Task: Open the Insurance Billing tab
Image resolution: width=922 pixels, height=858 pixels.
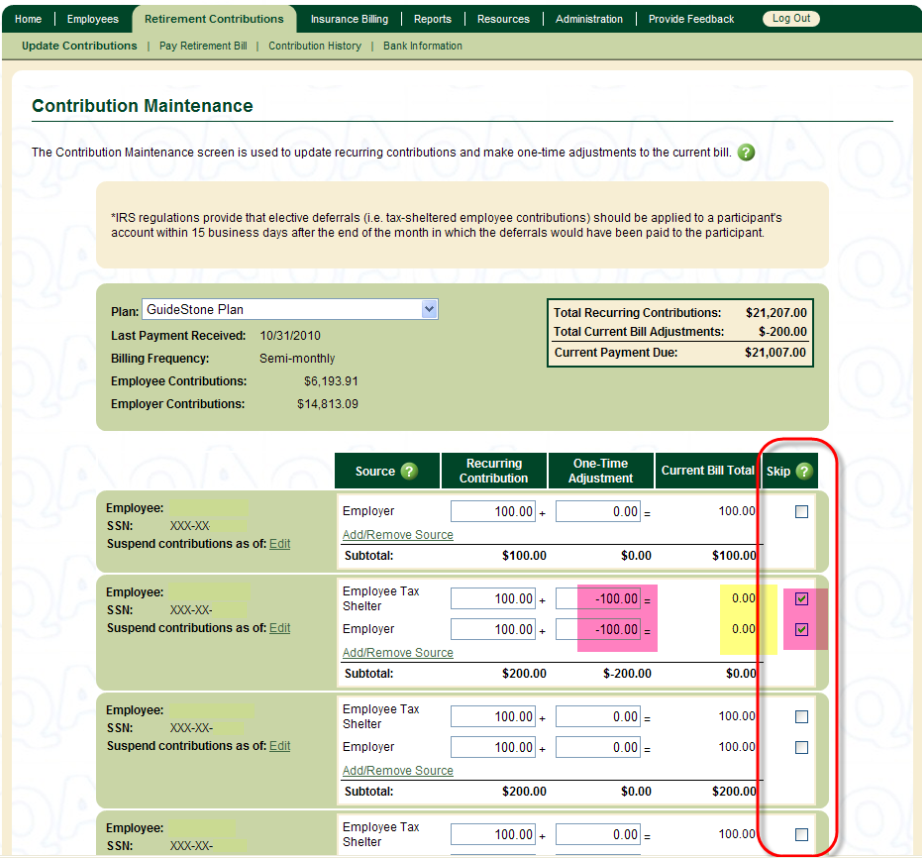Action: (349, 19)
